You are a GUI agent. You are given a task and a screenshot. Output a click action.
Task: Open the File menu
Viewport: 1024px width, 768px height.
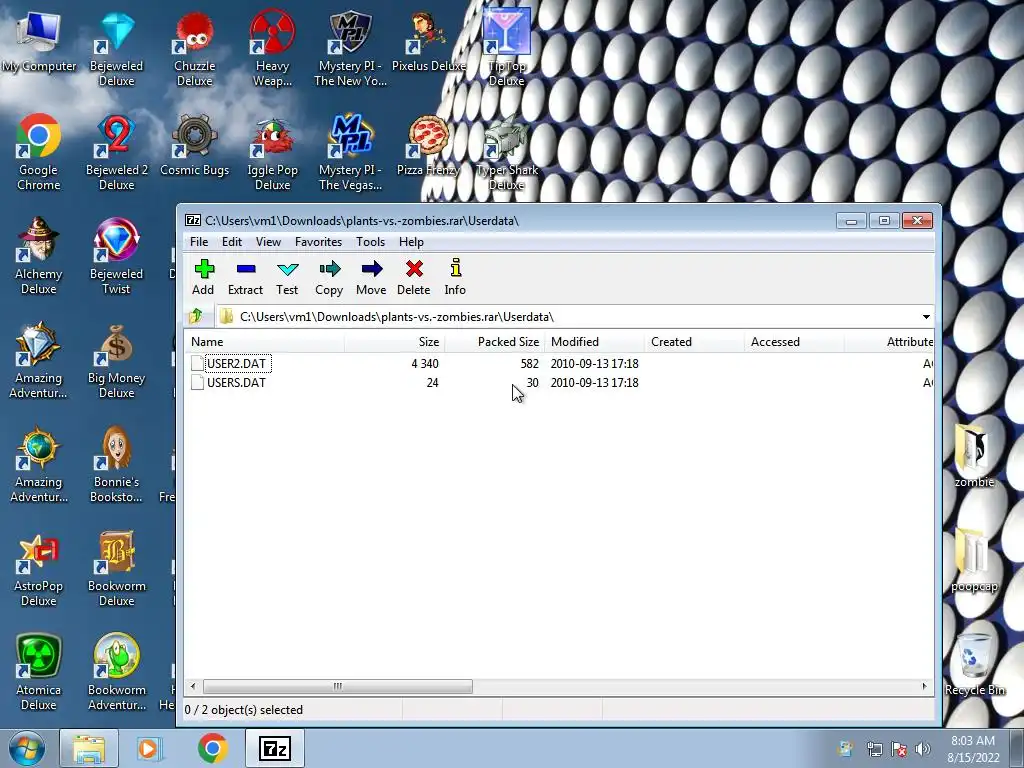[199, 242]
